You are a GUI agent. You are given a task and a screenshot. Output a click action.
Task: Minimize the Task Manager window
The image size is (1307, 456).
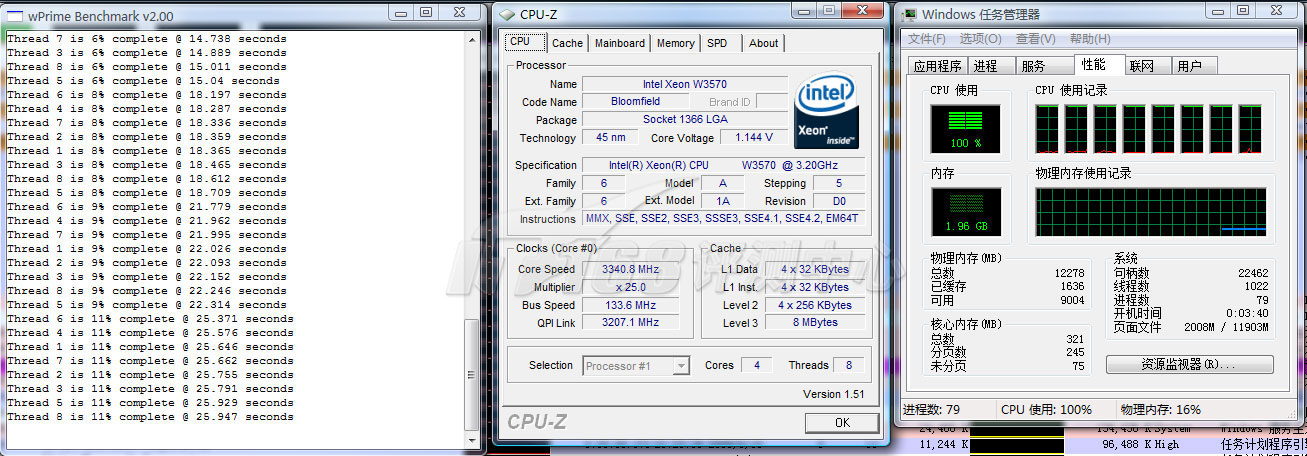click(x=1218, y=11)
